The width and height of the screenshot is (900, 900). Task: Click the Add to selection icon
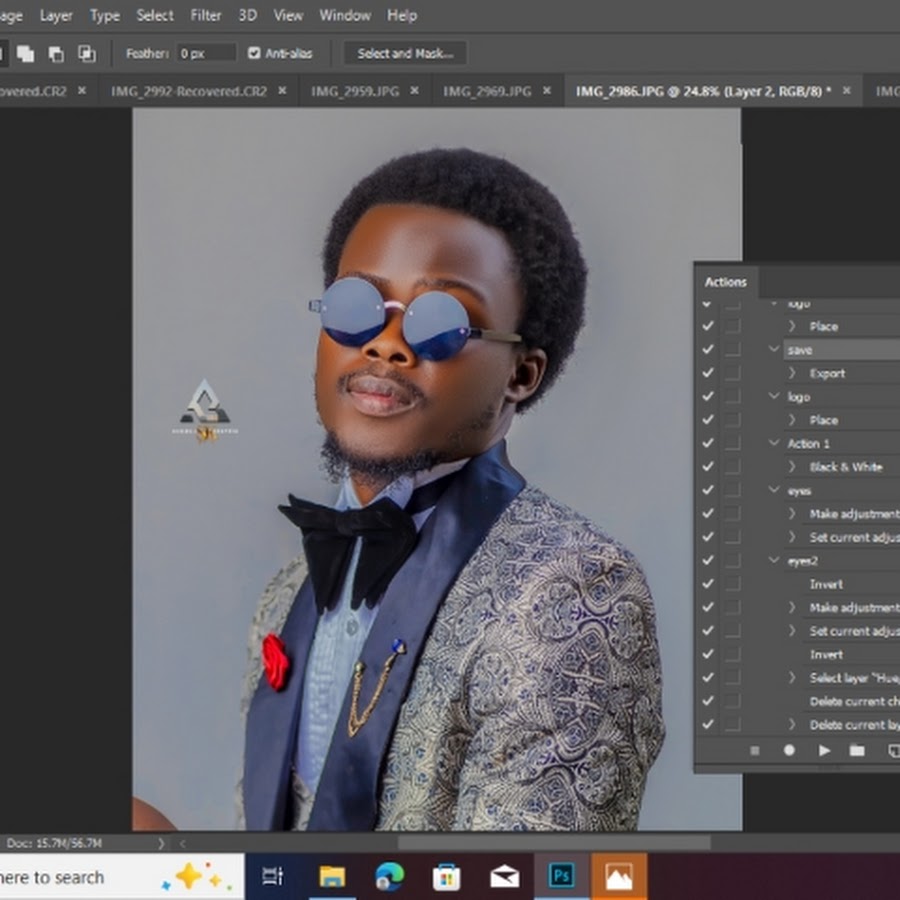25,54
